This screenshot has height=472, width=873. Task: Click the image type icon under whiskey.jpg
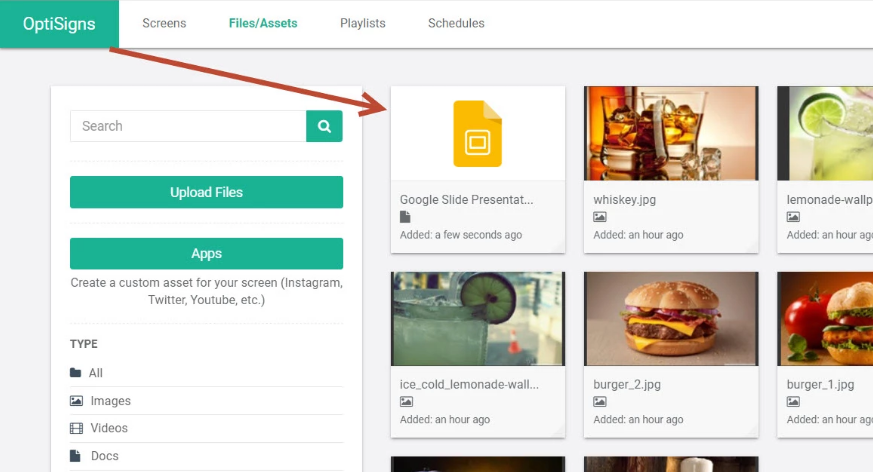pos(600,217)
